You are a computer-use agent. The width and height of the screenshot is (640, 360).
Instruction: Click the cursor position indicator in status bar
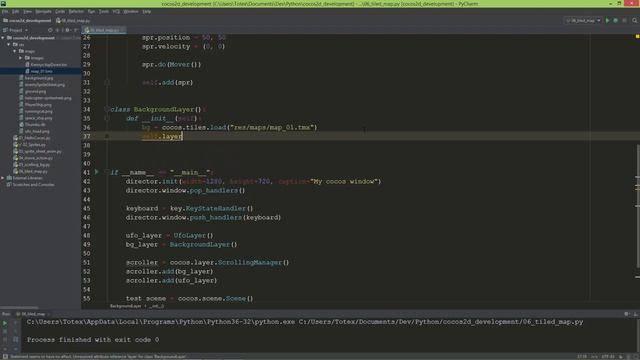[582, 357]
